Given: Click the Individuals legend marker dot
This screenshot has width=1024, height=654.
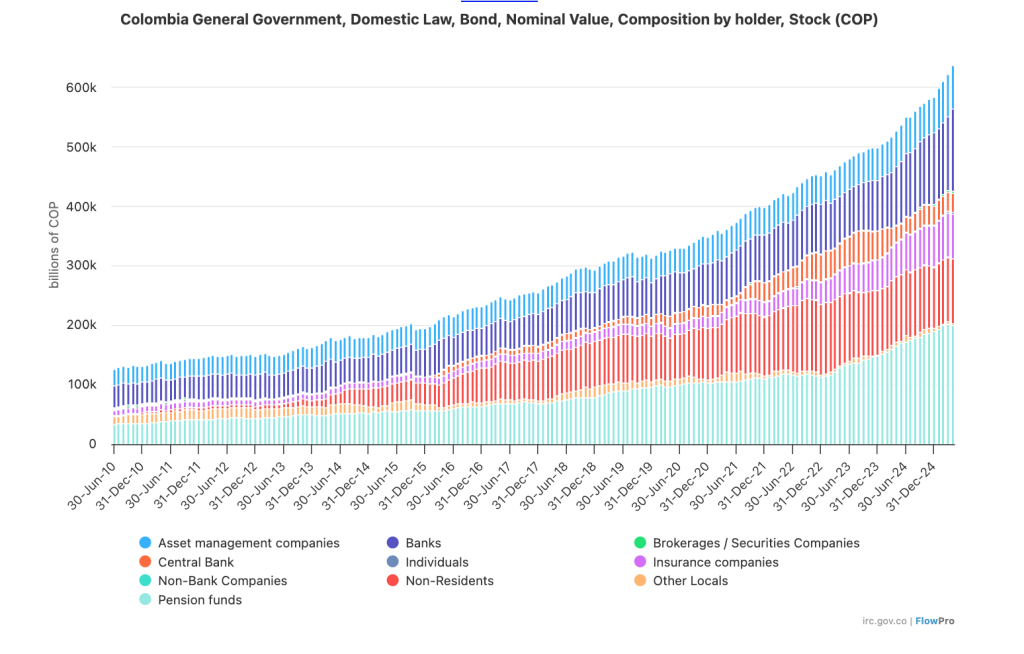Looking at the screenshot, I should pyautogui.click(x=393, y=562).
